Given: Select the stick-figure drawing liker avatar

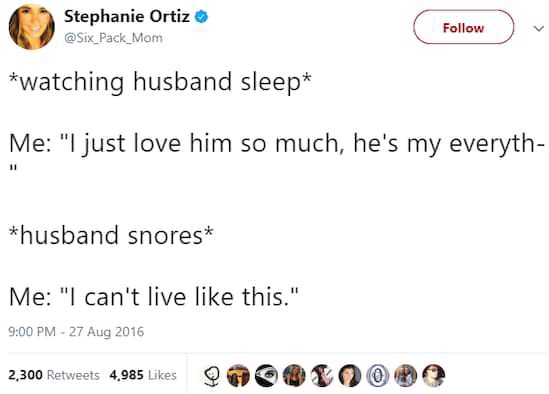Looking at the screenshot, I should (x=211, y=375).
